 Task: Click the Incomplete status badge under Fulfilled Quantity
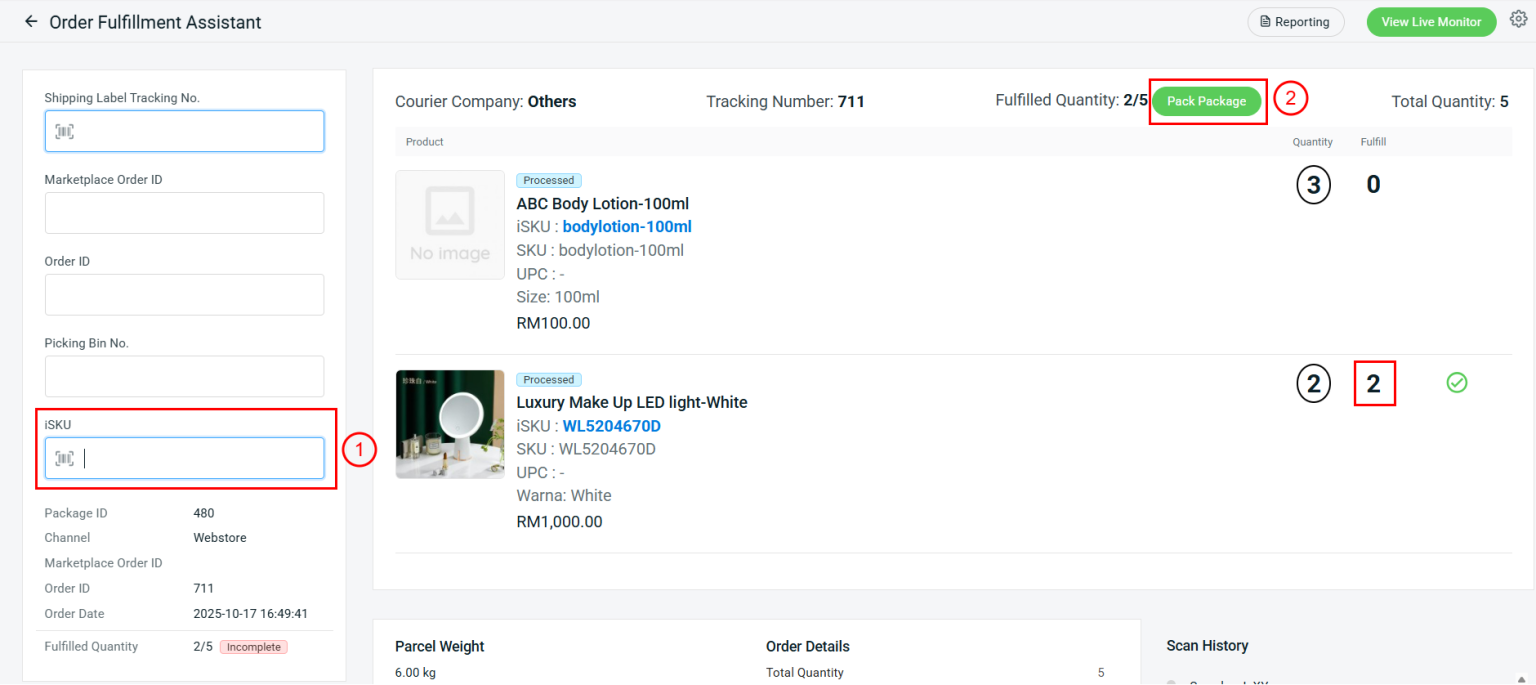(253, 647)
